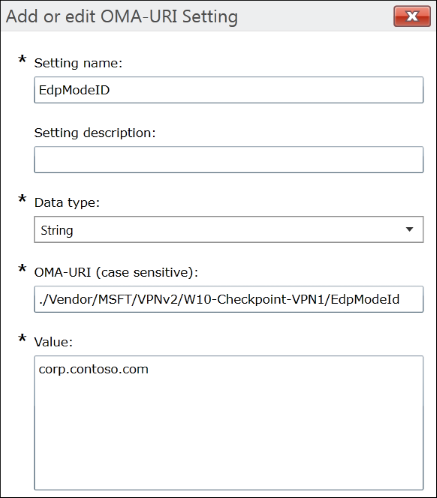
Task: Click the 'Setting description:' label
Action: [x=95, y=133]
